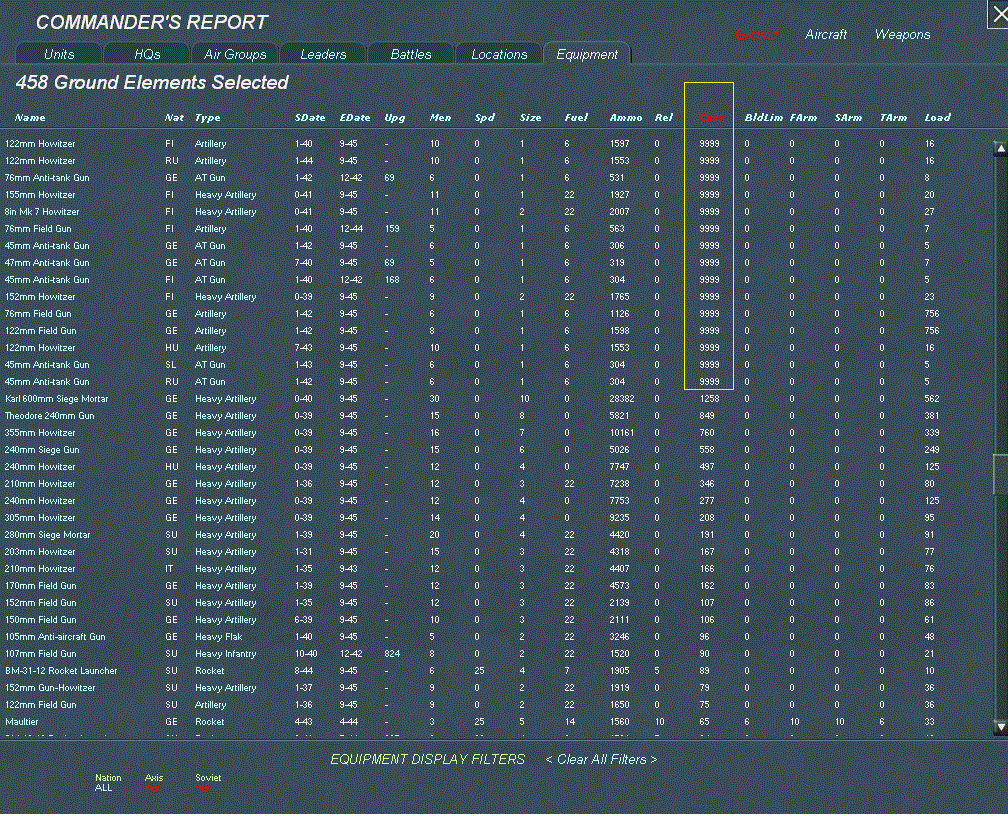Change the Nation filter ALL value
Screen dimensions: 1008x816
(104, 788)
